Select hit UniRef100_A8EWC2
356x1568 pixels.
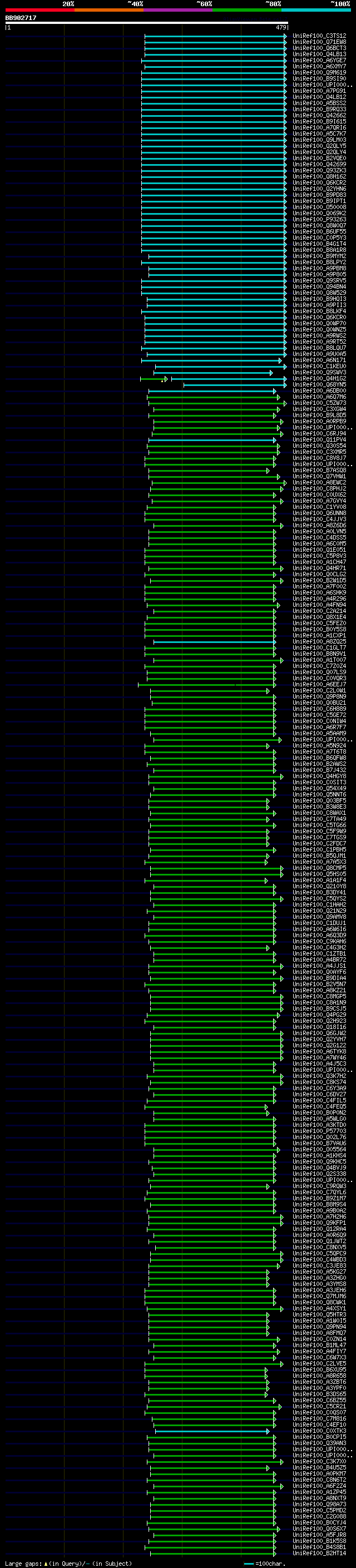click(319, 483)
